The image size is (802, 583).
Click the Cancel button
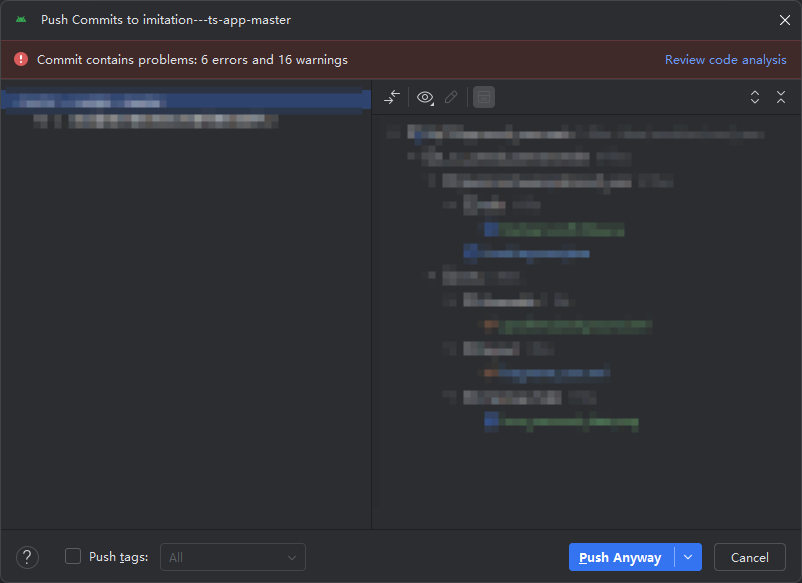(x=749, y=557)
